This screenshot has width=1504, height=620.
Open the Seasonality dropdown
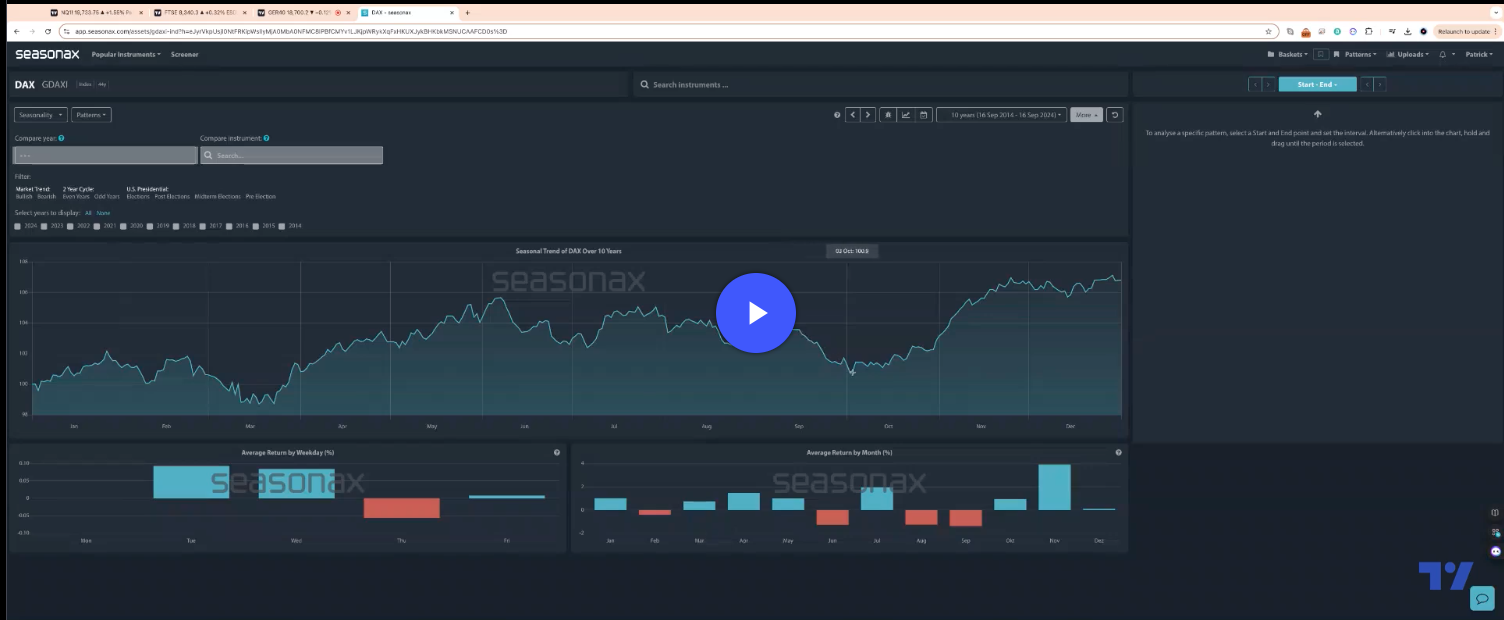[x=41, y=115]
